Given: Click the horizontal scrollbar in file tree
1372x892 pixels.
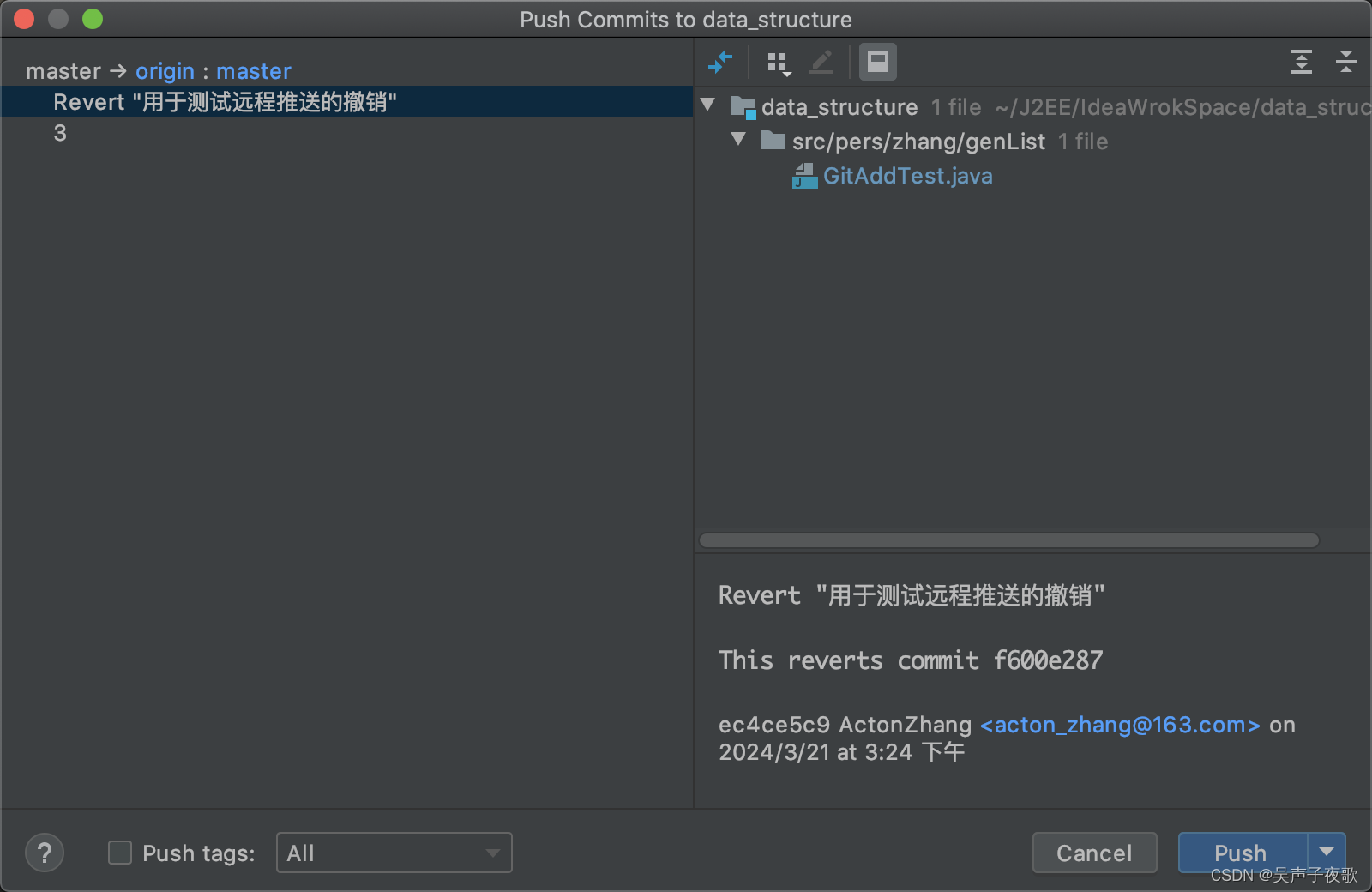Looking at the screenshot, I should [1008, 540].
